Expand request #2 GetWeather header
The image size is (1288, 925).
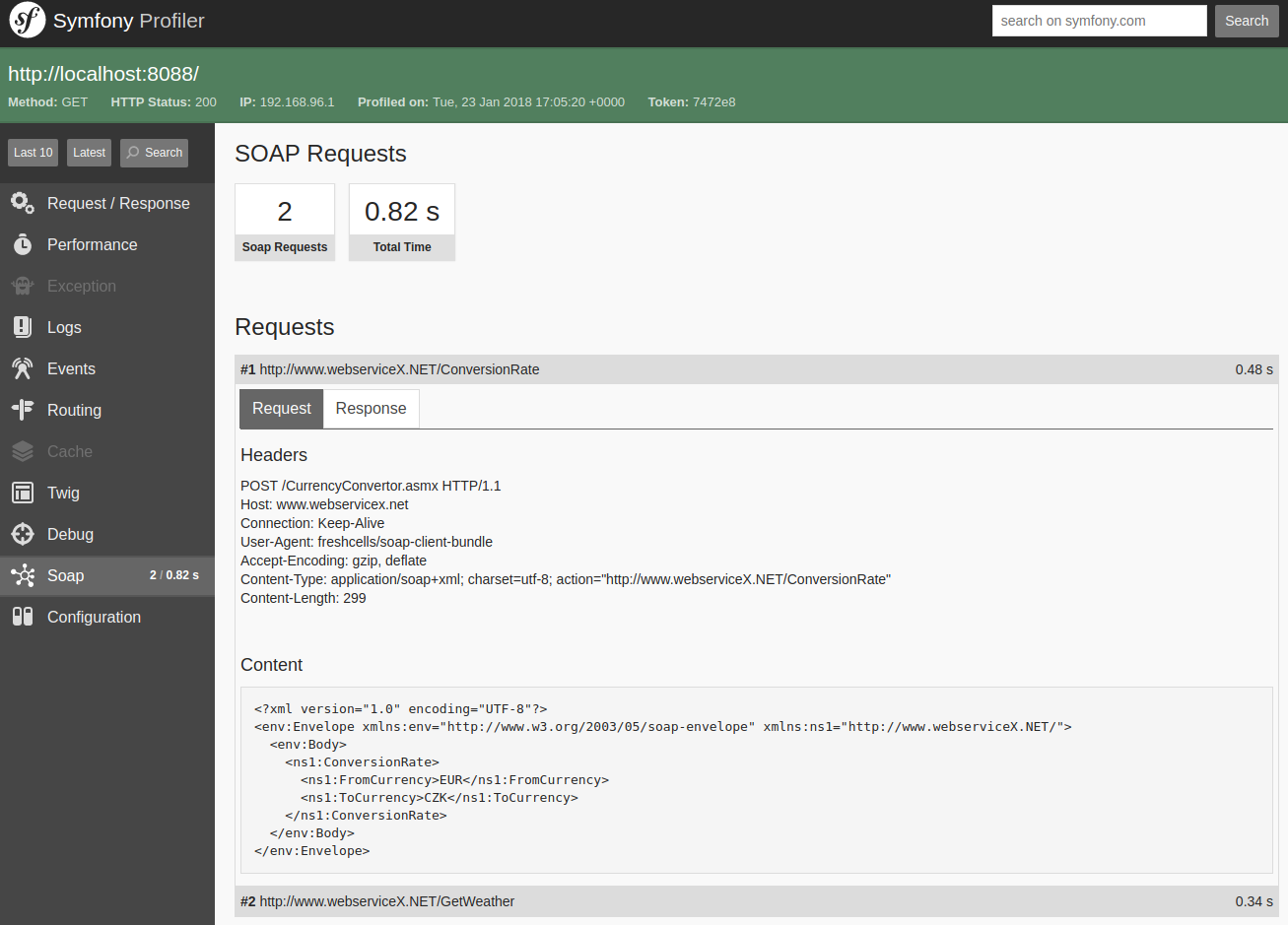(x=756, y=901)
